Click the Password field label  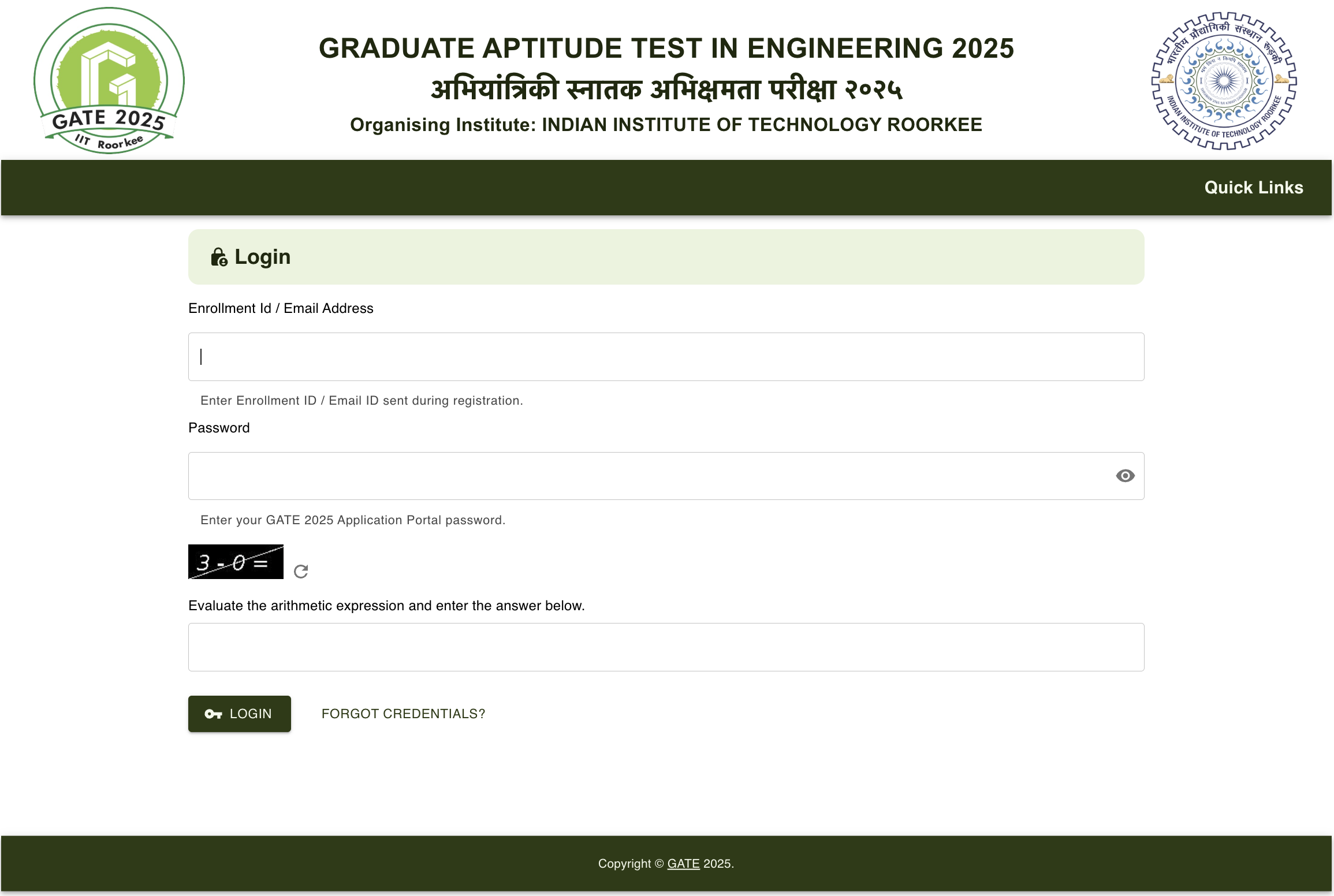click(218, 427)
